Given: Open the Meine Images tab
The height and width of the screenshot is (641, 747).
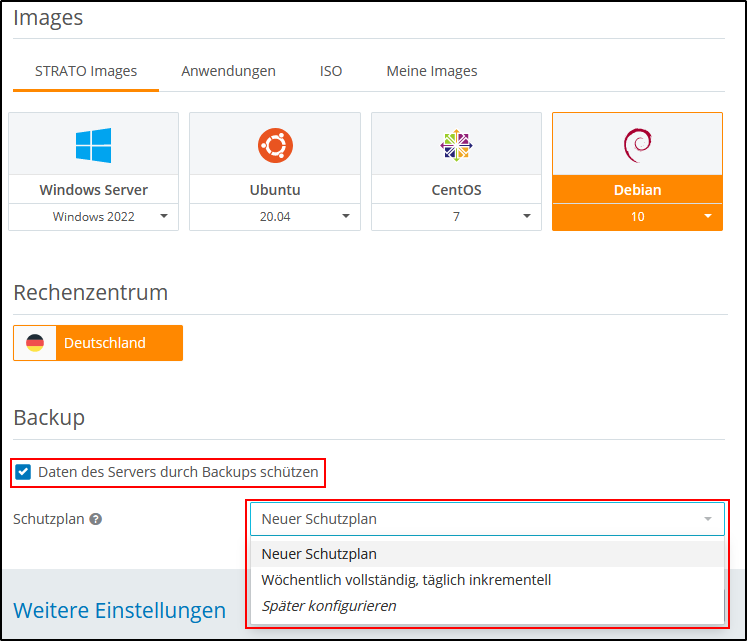Looking at the screenshot, I should (x=432, y=71).
